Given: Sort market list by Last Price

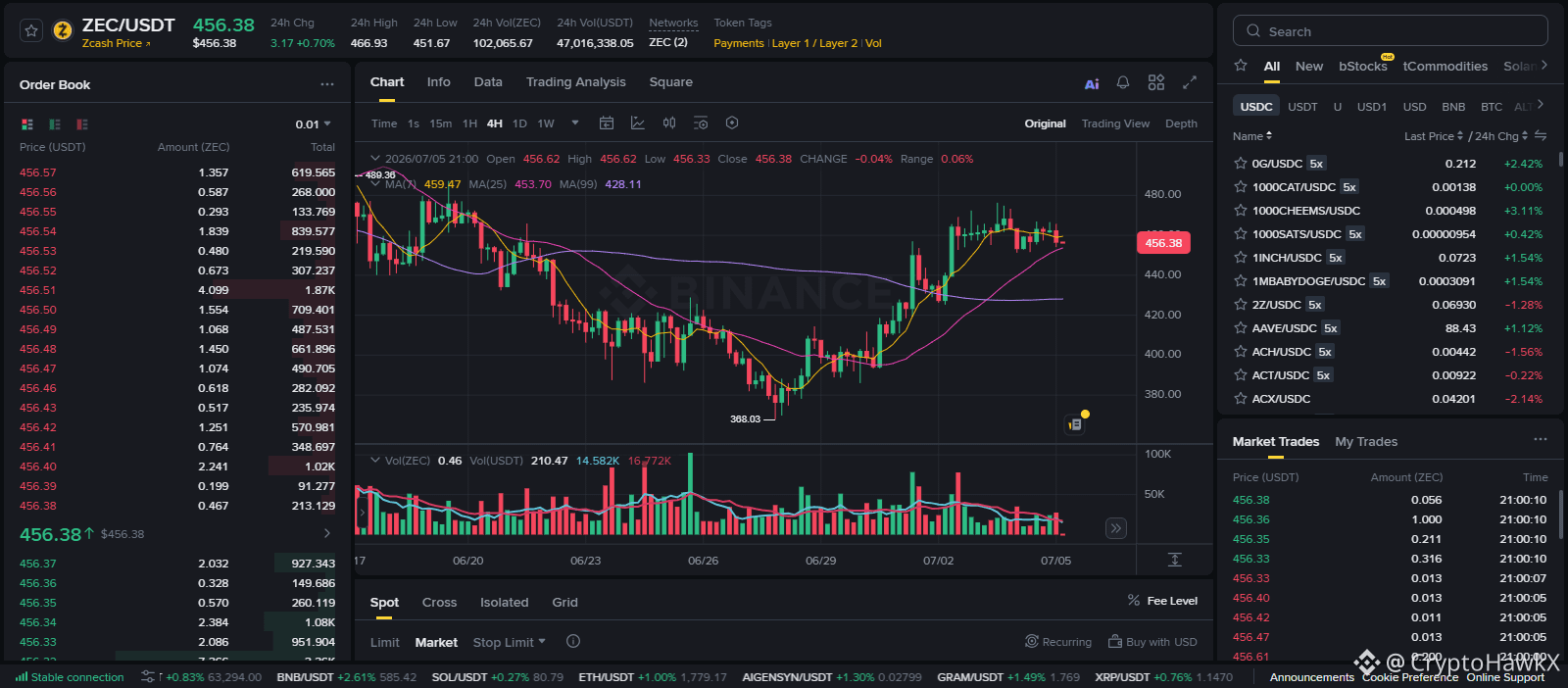Looking at the screenshot, I should pyautogui.click(x=1433, y=136).
